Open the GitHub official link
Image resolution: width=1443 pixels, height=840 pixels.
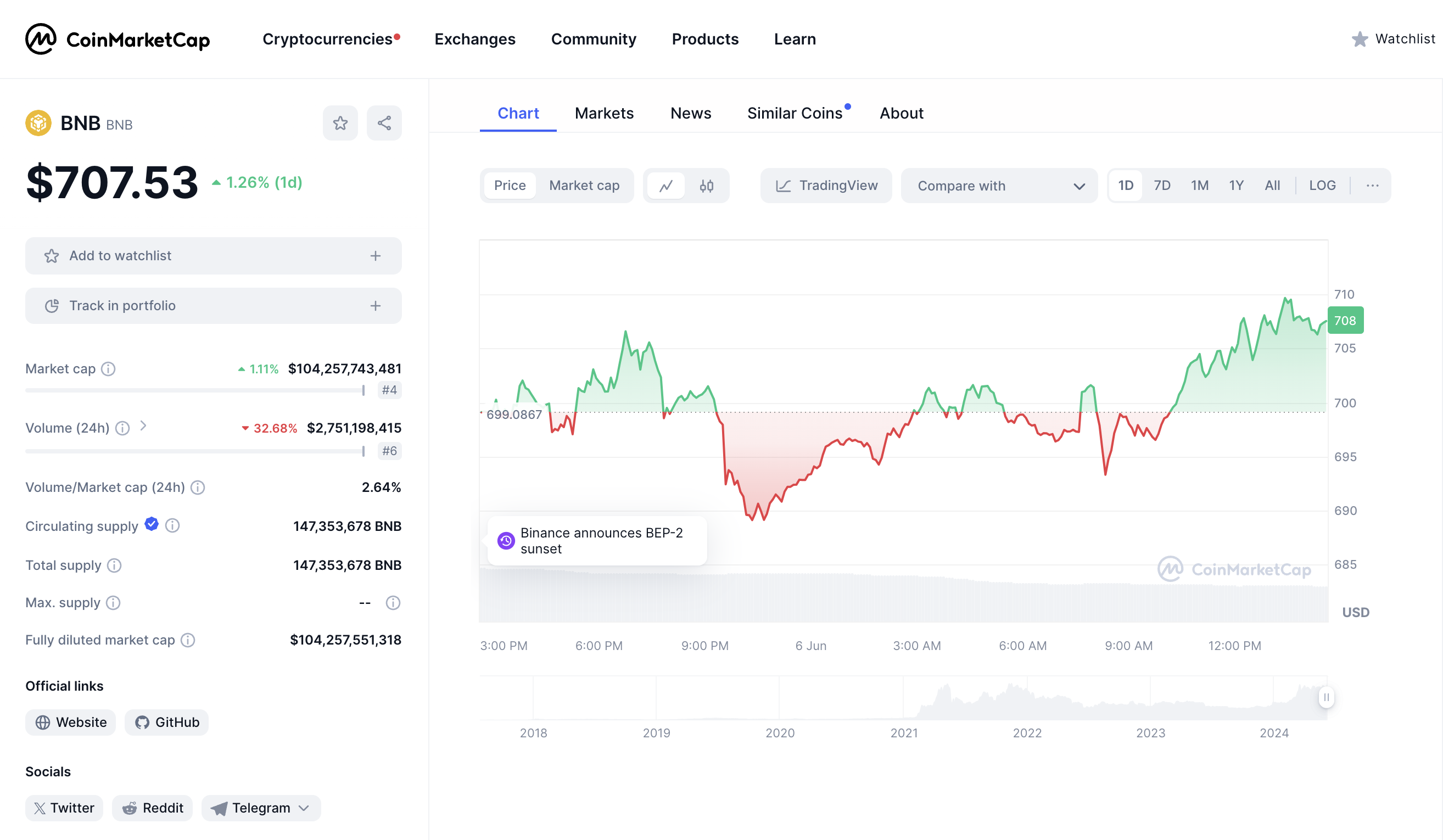tap(166, 722)
